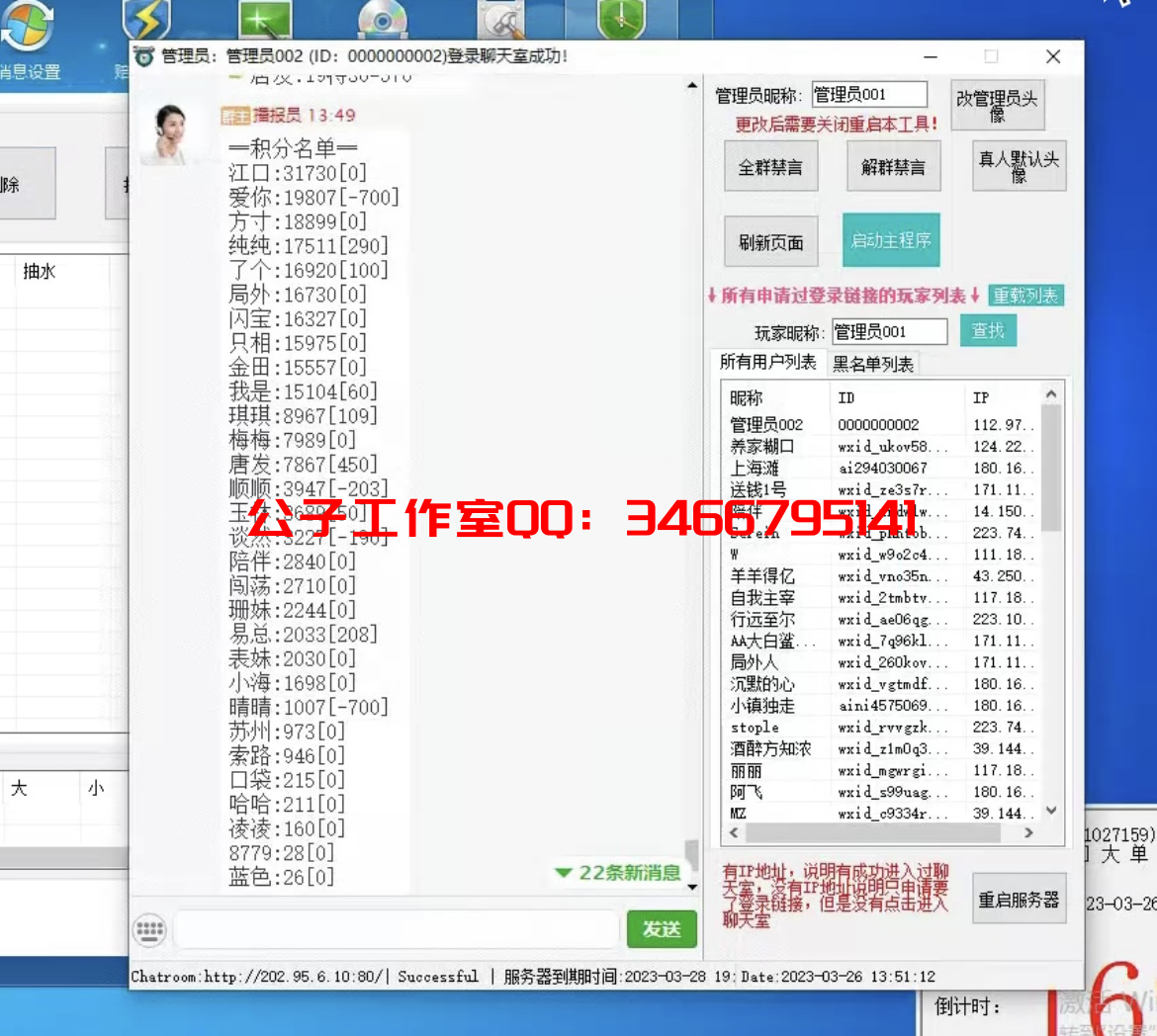Focus the 管理员昵称 nickname input field
The image size is (1157, 1036).
coord(869,95)
